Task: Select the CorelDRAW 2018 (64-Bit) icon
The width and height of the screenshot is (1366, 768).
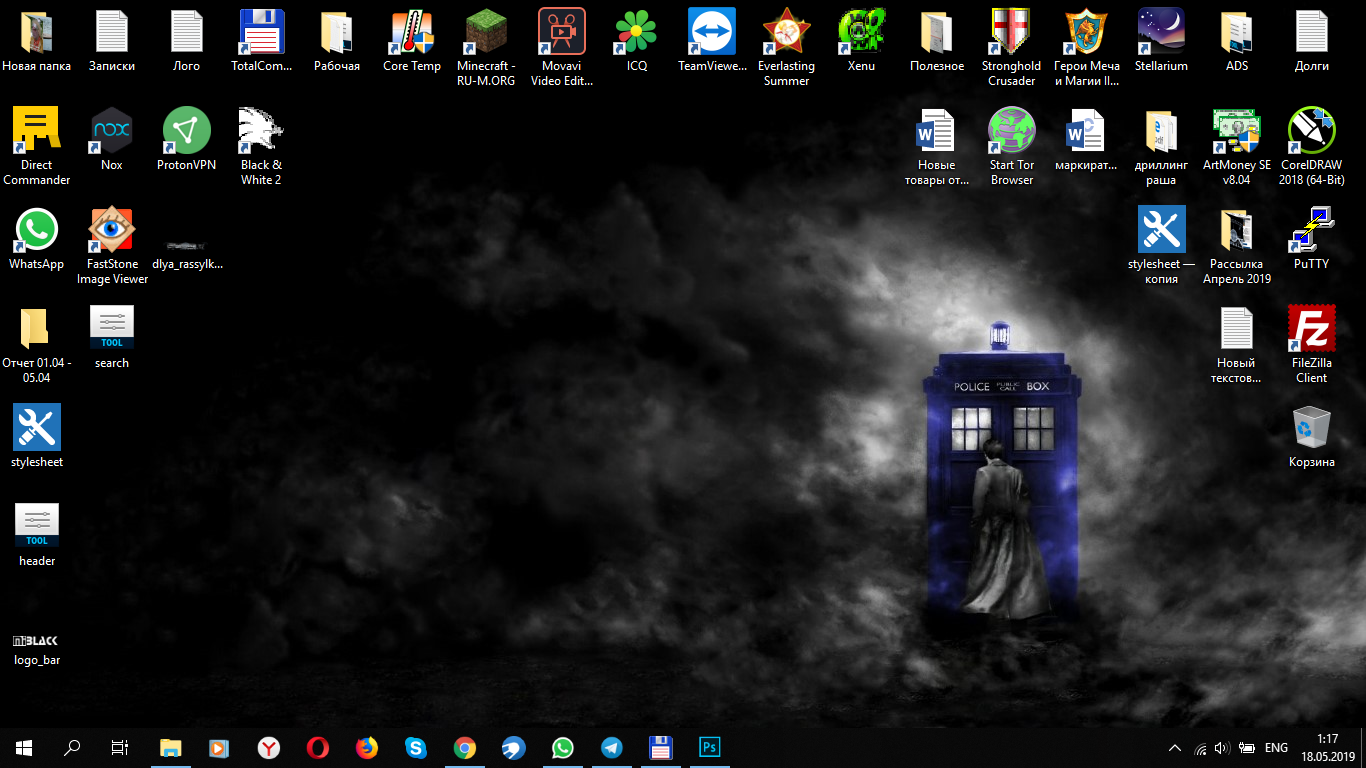Action: (x=1312, y=131)
